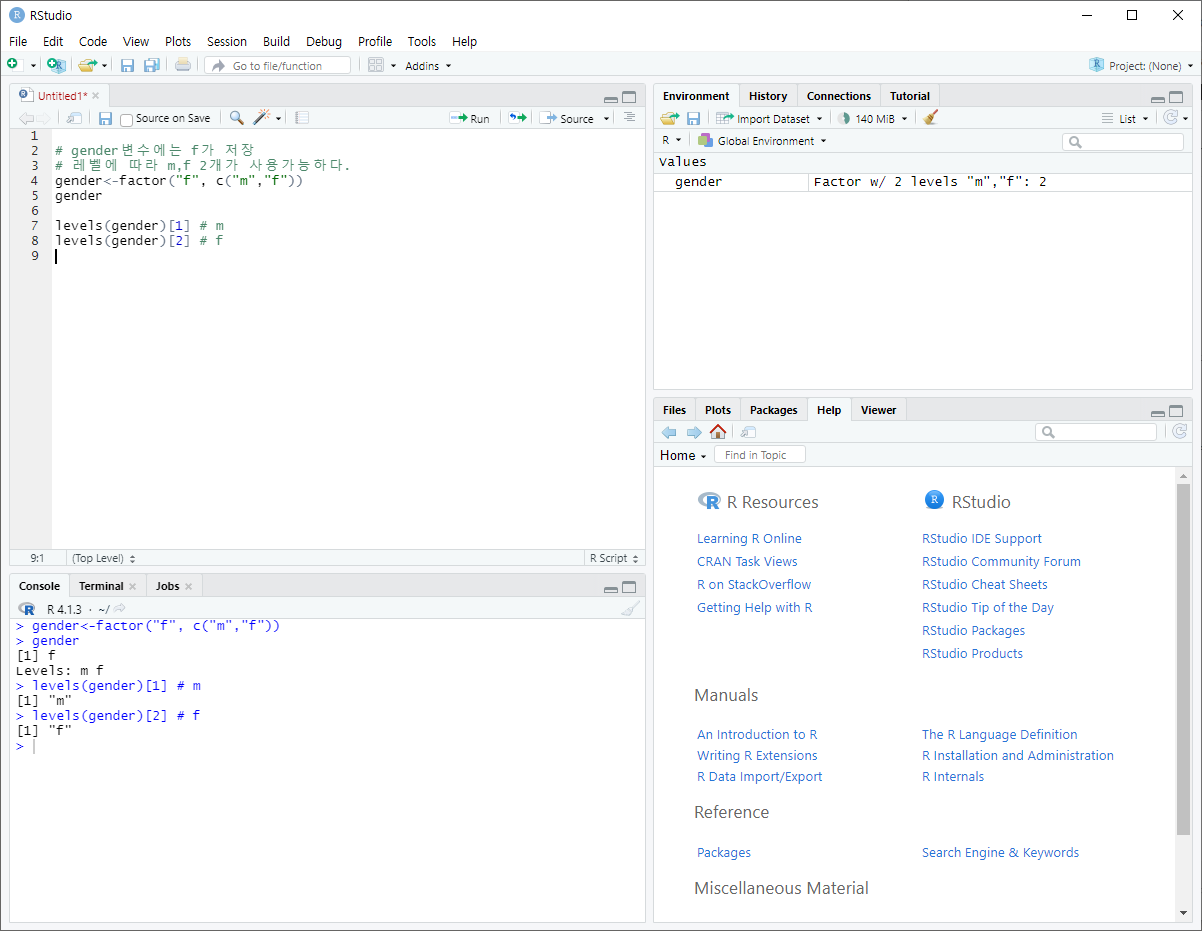Clear environment objects with the broom icon

point(931,118)
